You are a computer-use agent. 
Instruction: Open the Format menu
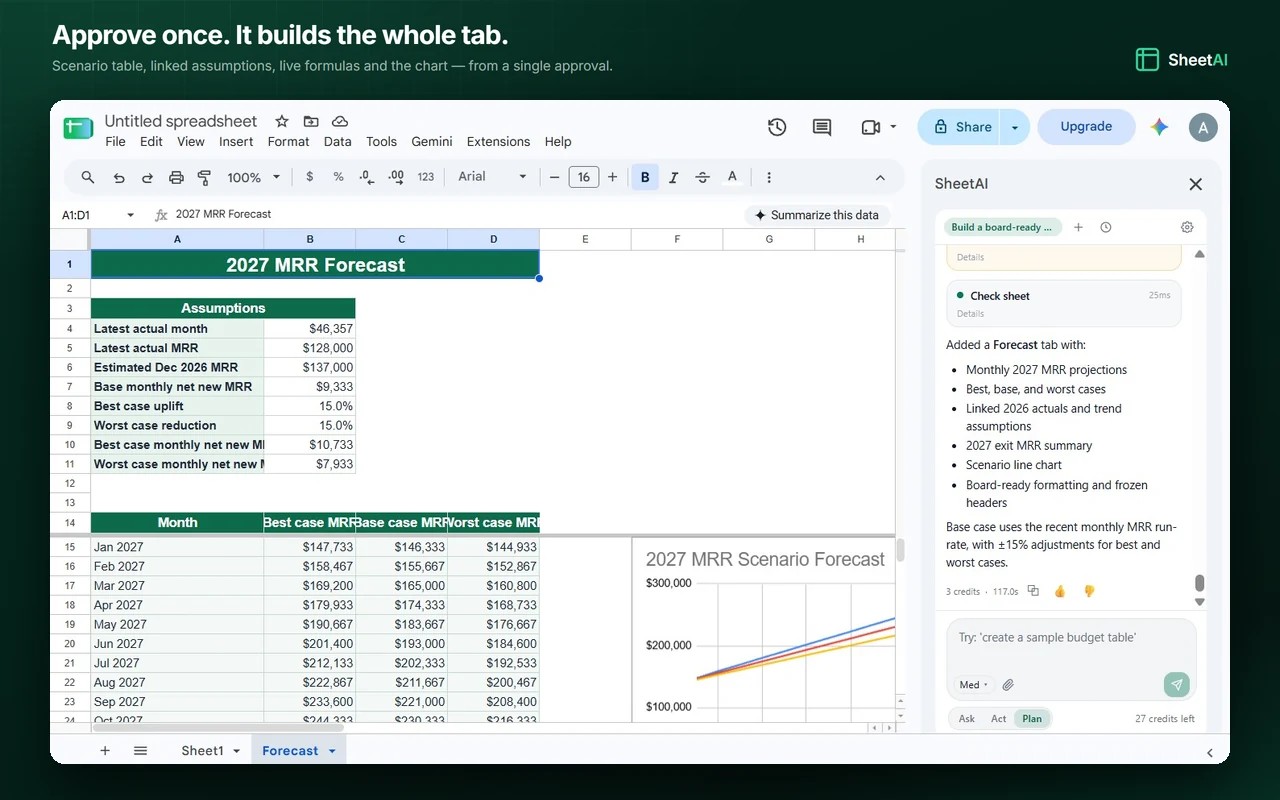(288, 142)
